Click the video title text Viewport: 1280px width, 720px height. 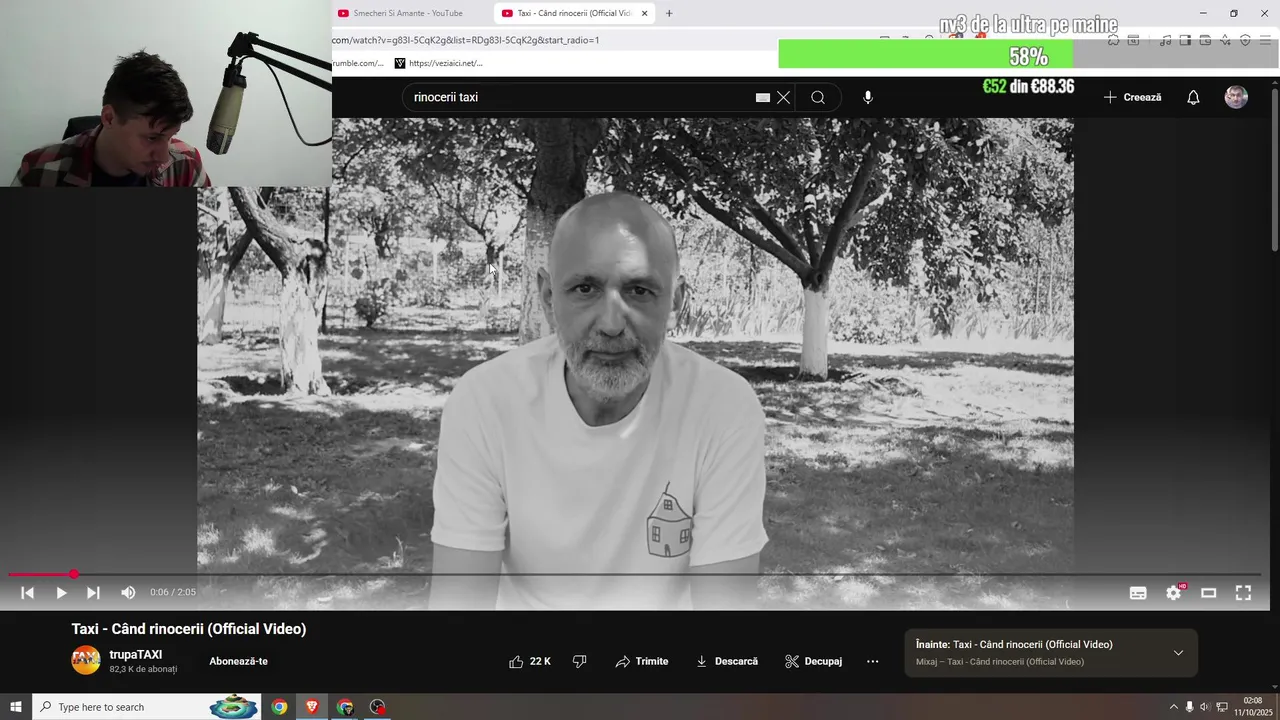(189, 629)
